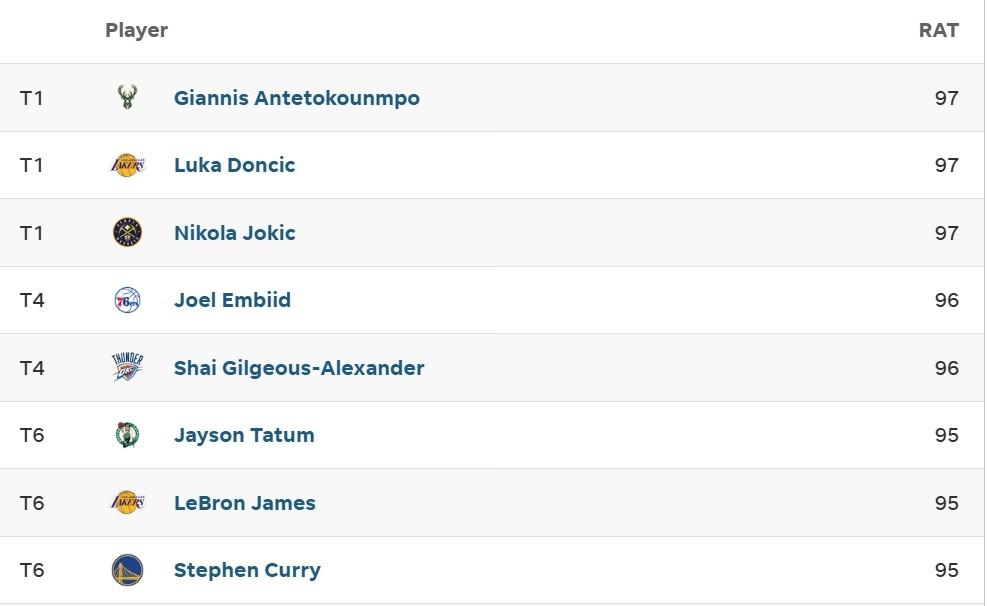Open Luka Doncic player link

[x=234, y=165]
